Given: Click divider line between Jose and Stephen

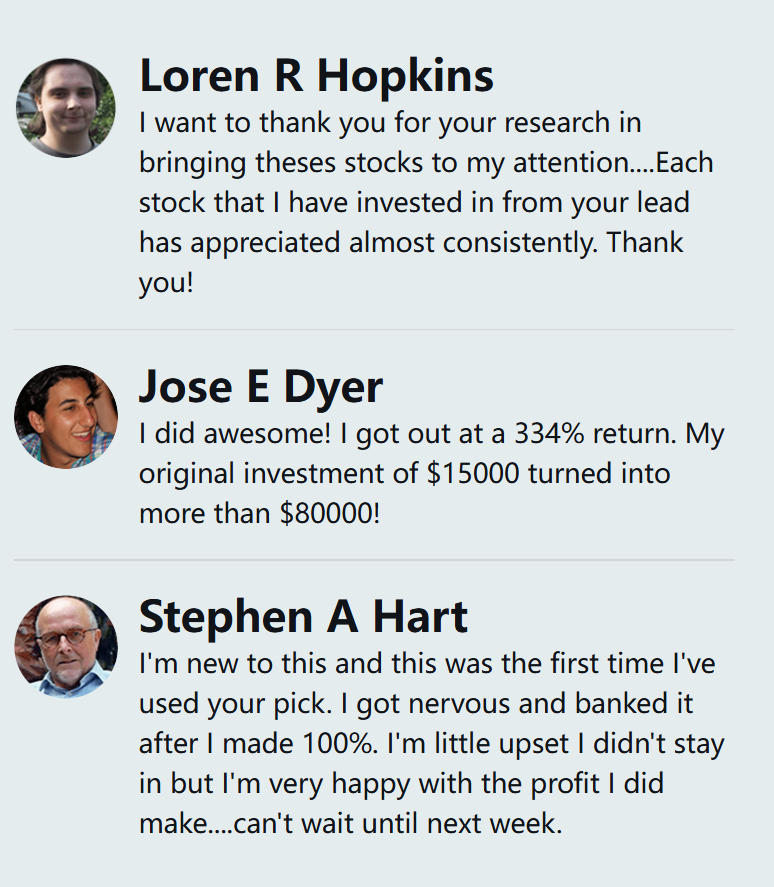Looking at the screenshot, I should [373, 560].
